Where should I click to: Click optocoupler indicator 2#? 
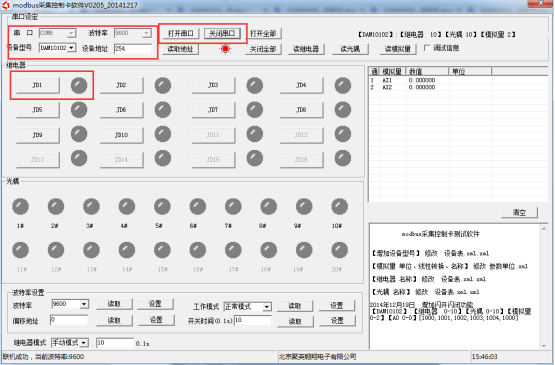(56, 206)
